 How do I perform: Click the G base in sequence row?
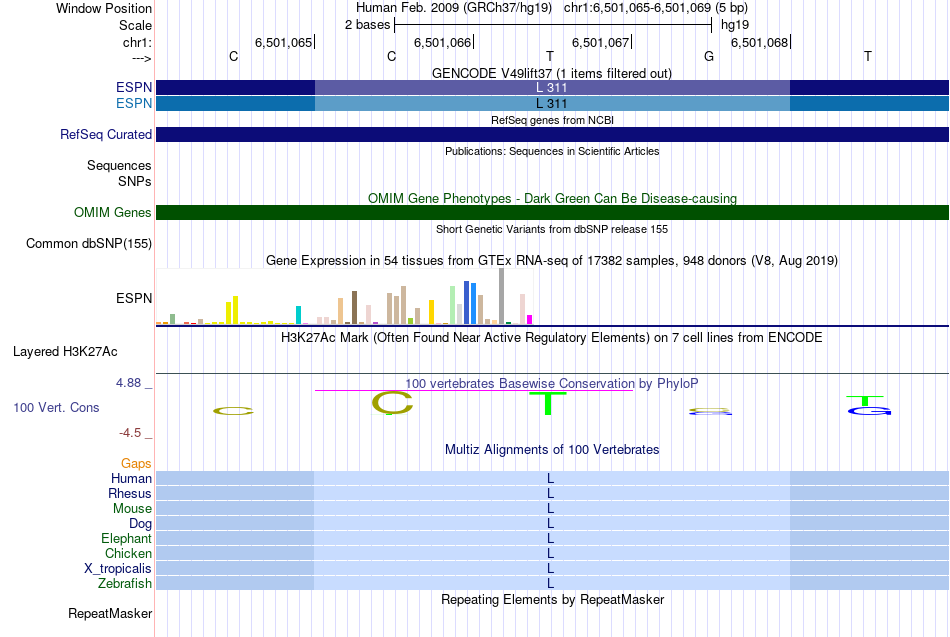click(709, 56)
